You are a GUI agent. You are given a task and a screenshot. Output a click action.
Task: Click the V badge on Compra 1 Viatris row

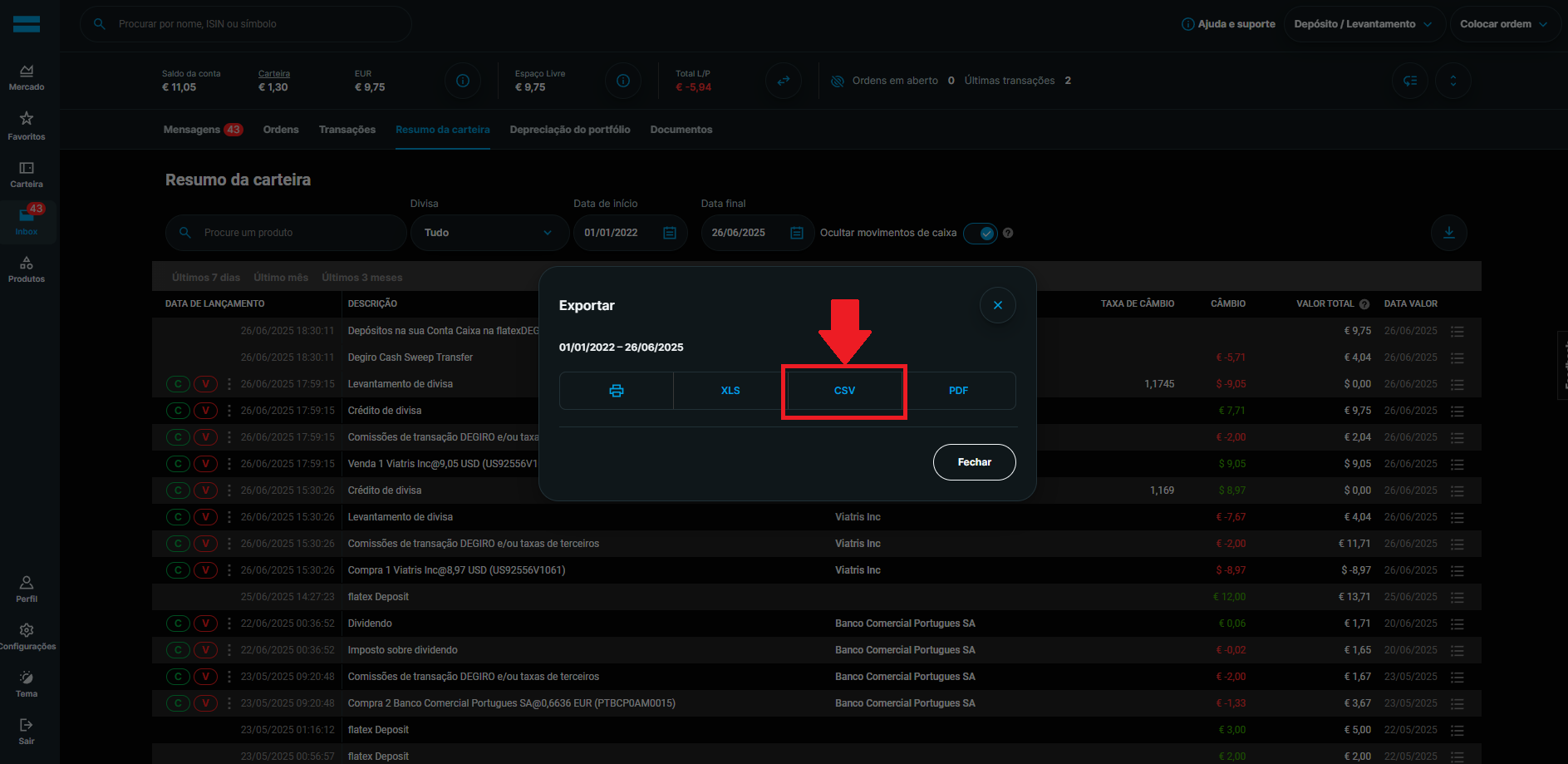click(205, 570)
